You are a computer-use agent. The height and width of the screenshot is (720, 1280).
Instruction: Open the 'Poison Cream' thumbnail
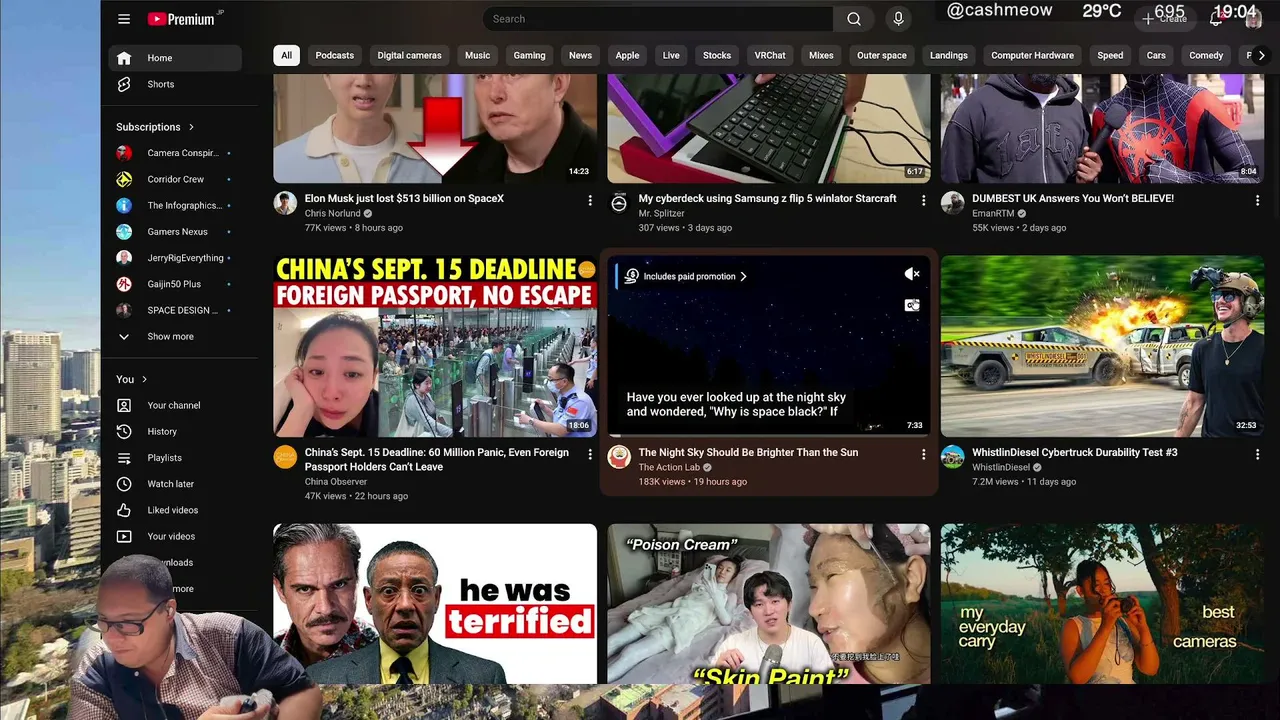769,604
